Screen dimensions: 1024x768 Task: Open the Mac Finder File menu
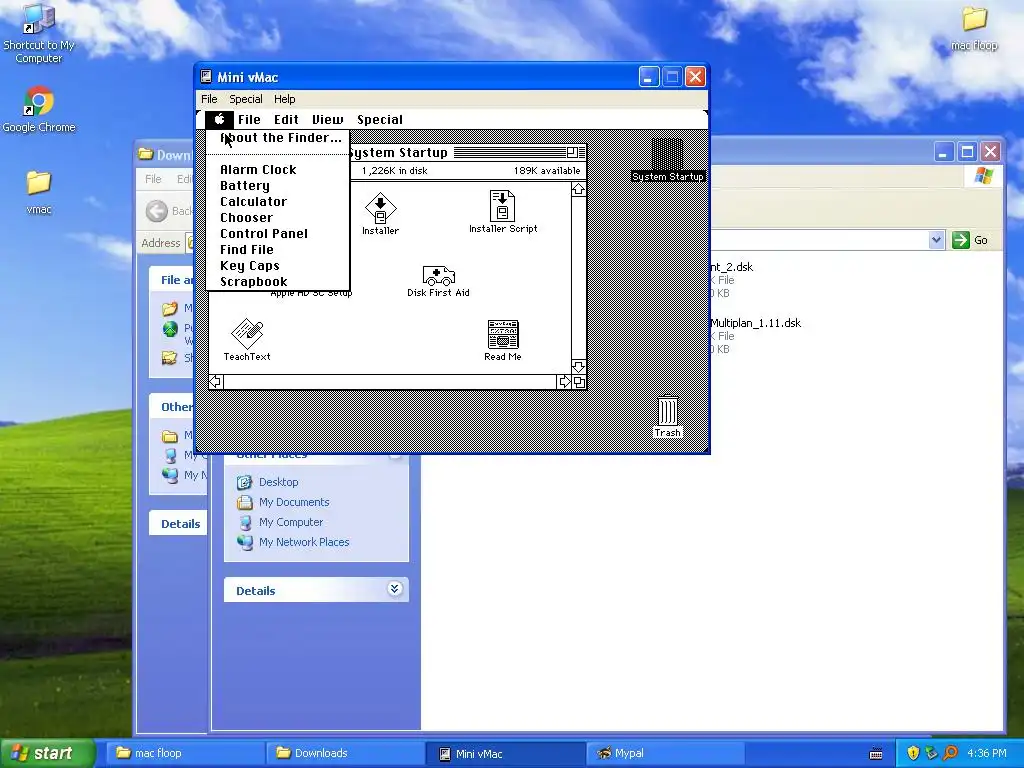pyautogui.click(x=249, y=120)
